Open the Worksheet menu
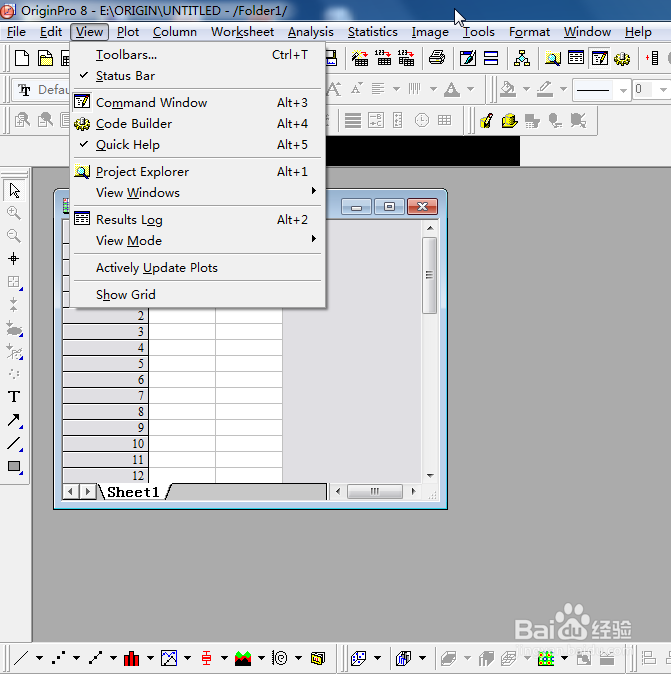 (x=242, y=32)
